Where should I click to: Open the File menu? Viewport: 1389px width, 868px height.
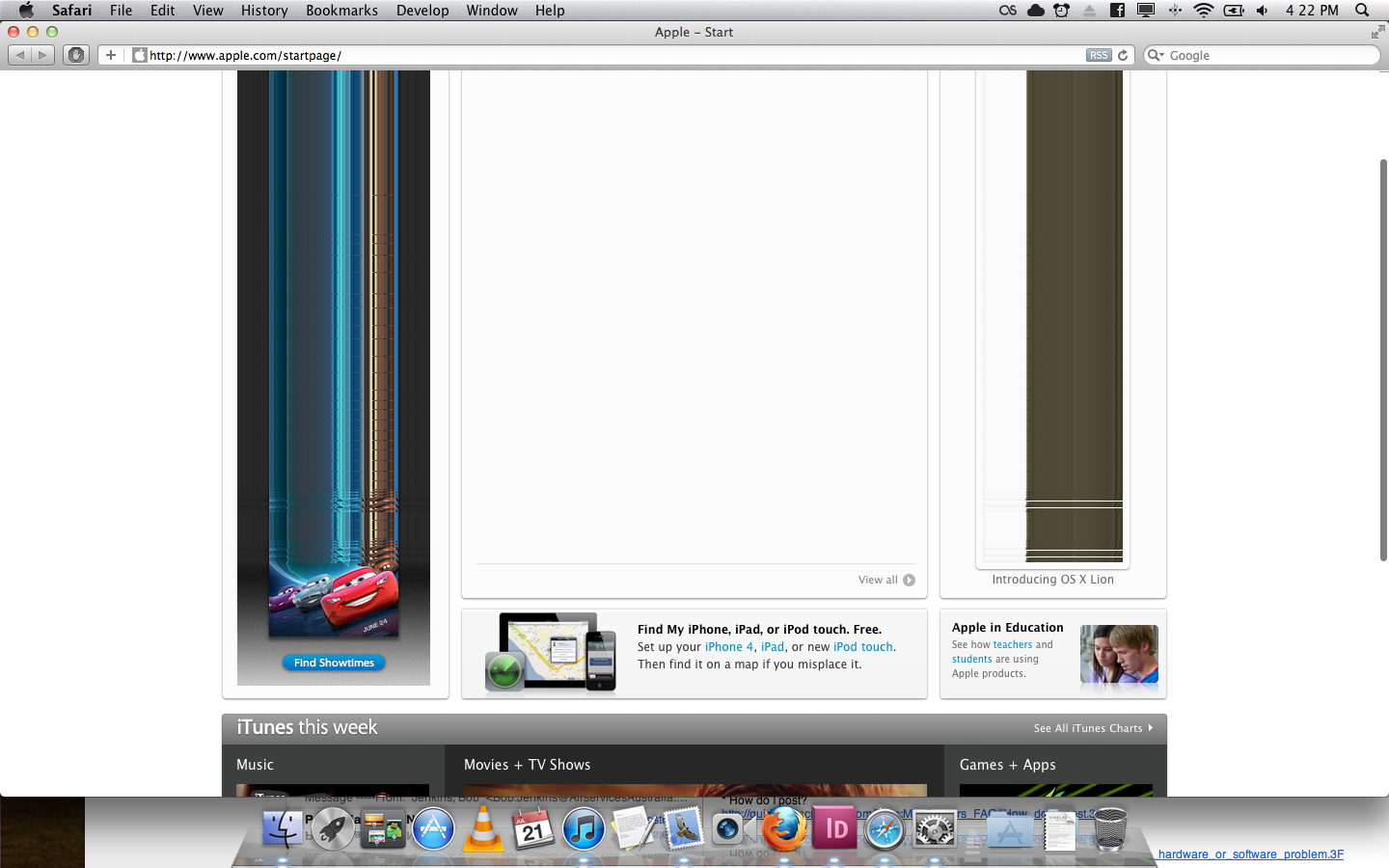(x=122, y=10)
